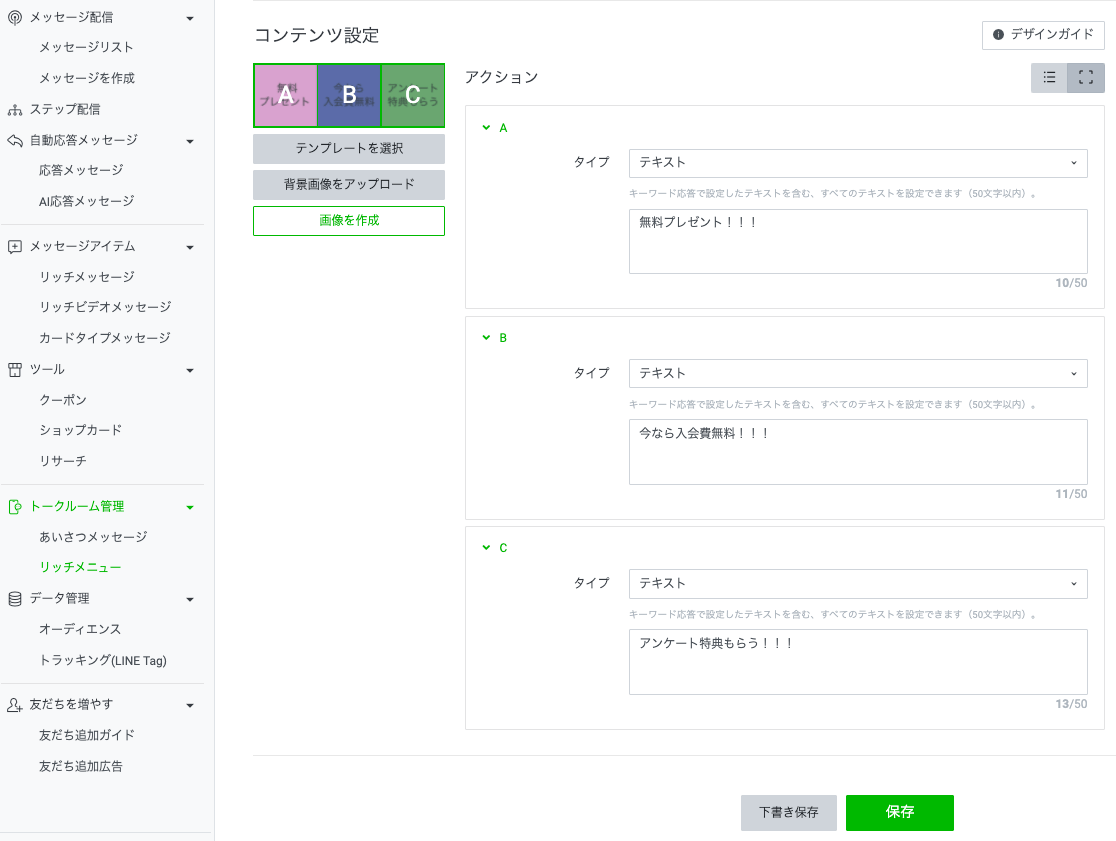The width and height of the screenshot is (1116, 841).
Task: Collapse the 友だちを増やす section arrow
Action: [x=190, y=706]
